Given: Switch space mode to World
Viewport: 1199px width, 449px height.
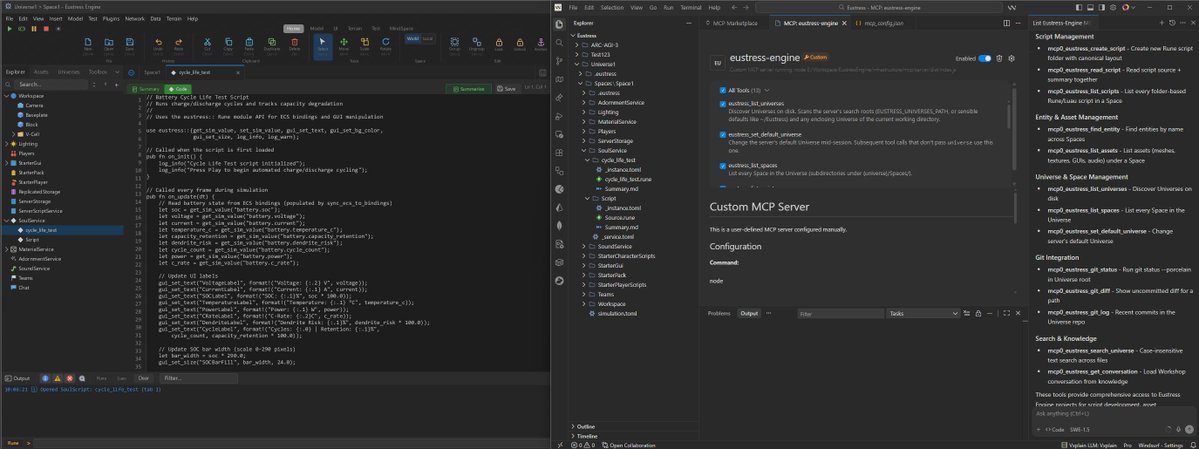Looking at the screenshot, I should [413, 38].
